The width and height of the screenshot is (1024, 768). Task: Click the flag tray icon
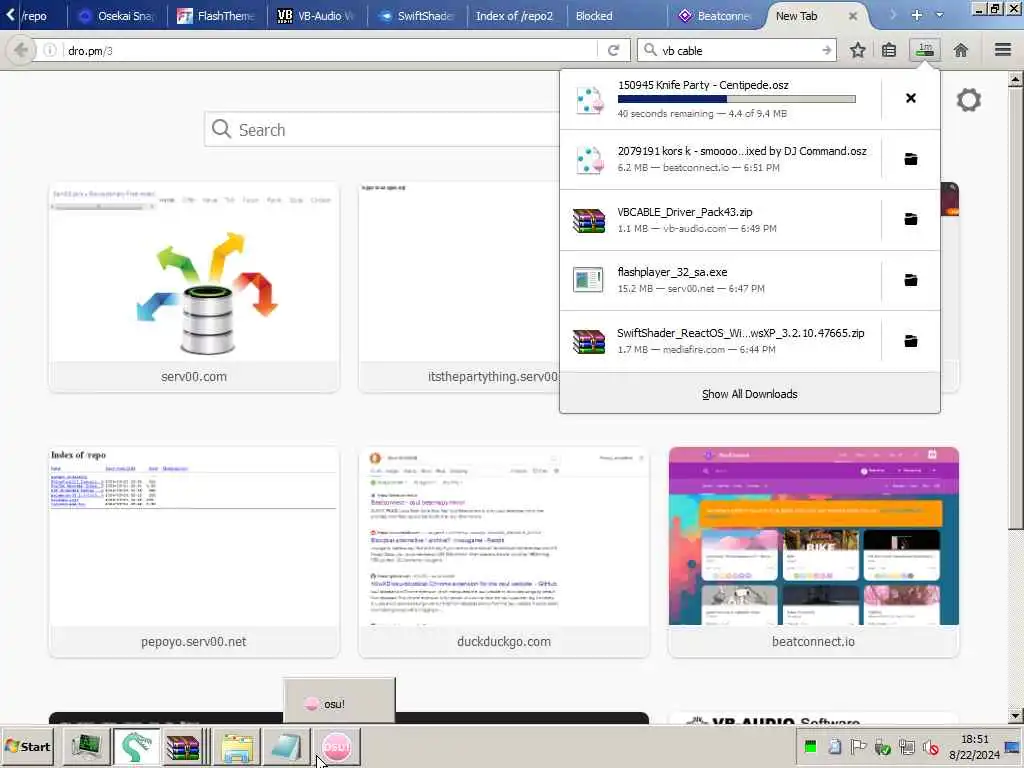[x=858, y=747]
